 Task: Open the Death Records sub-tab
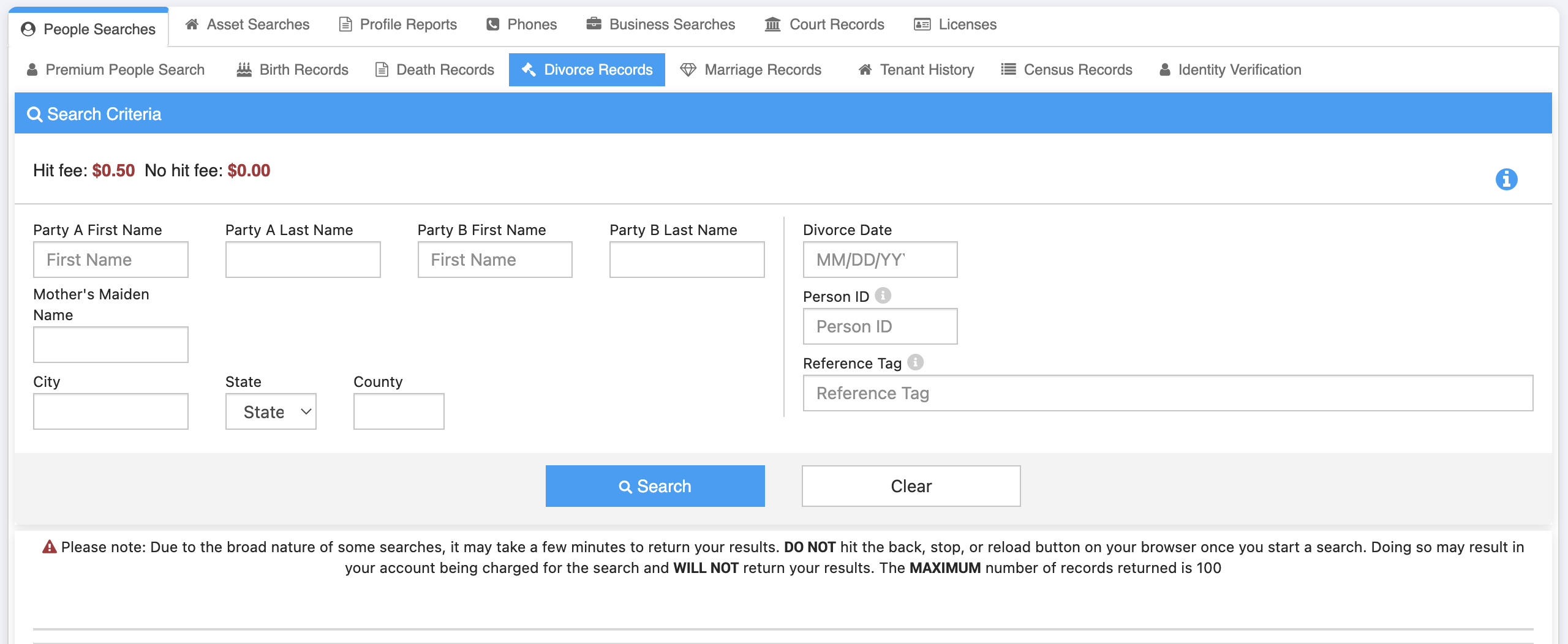(x=435, y=70)
